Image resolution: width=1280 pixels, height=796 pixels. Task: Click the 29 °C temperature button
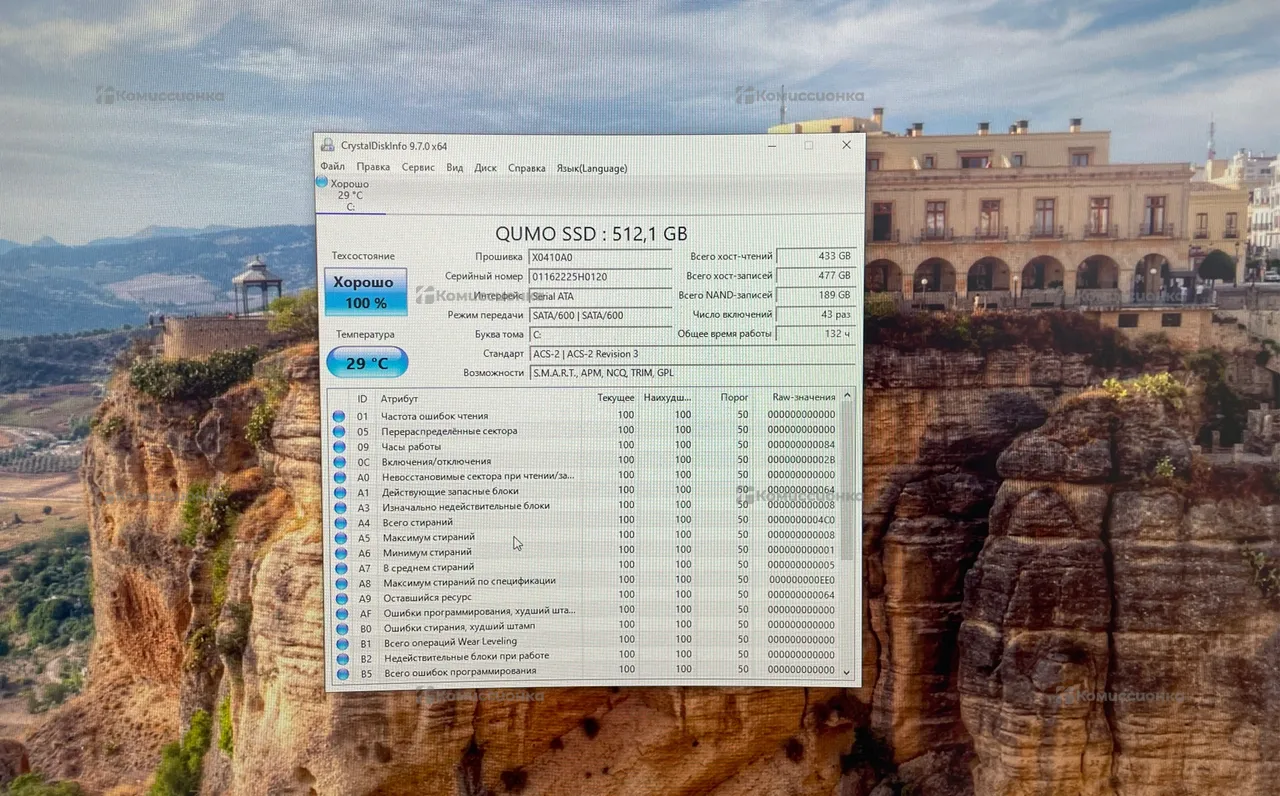[x=367, y=362]
